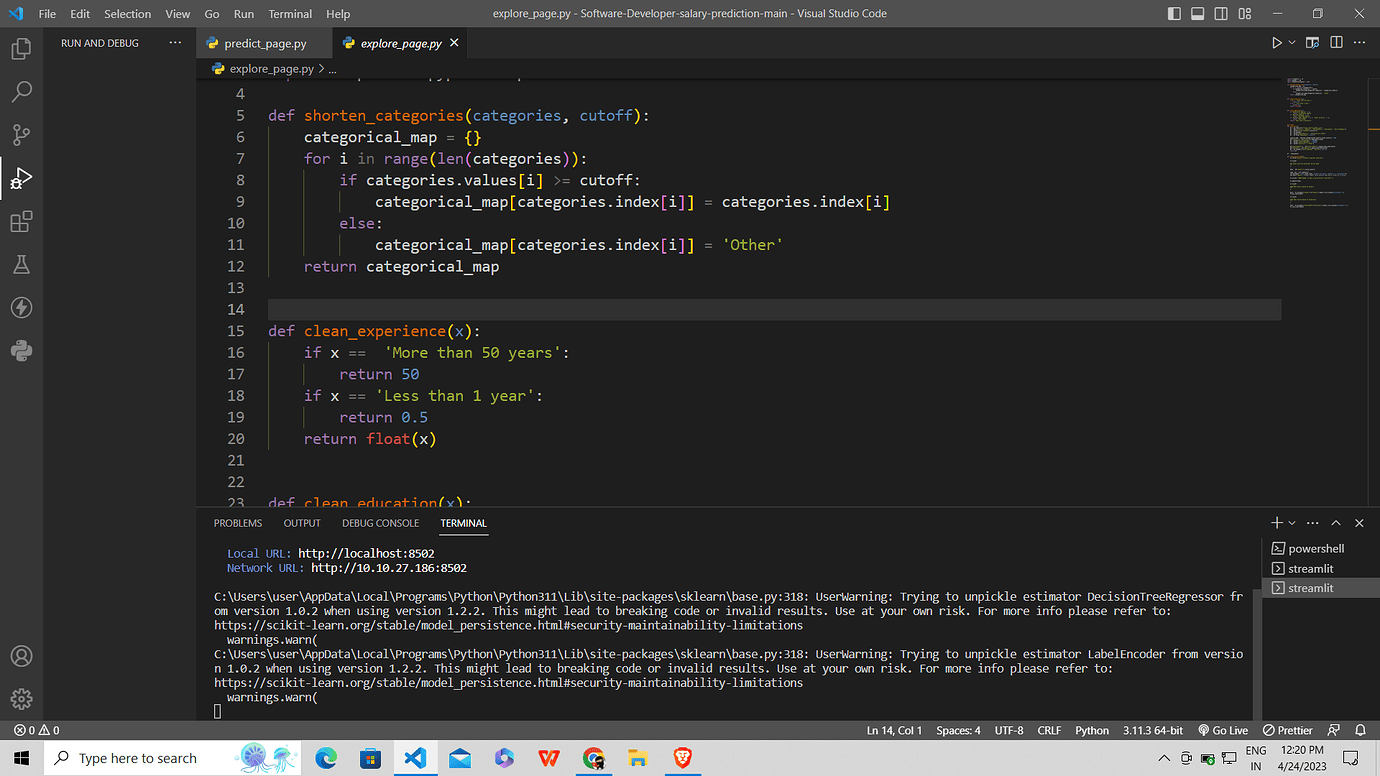Click the Extensions icon

22,221
